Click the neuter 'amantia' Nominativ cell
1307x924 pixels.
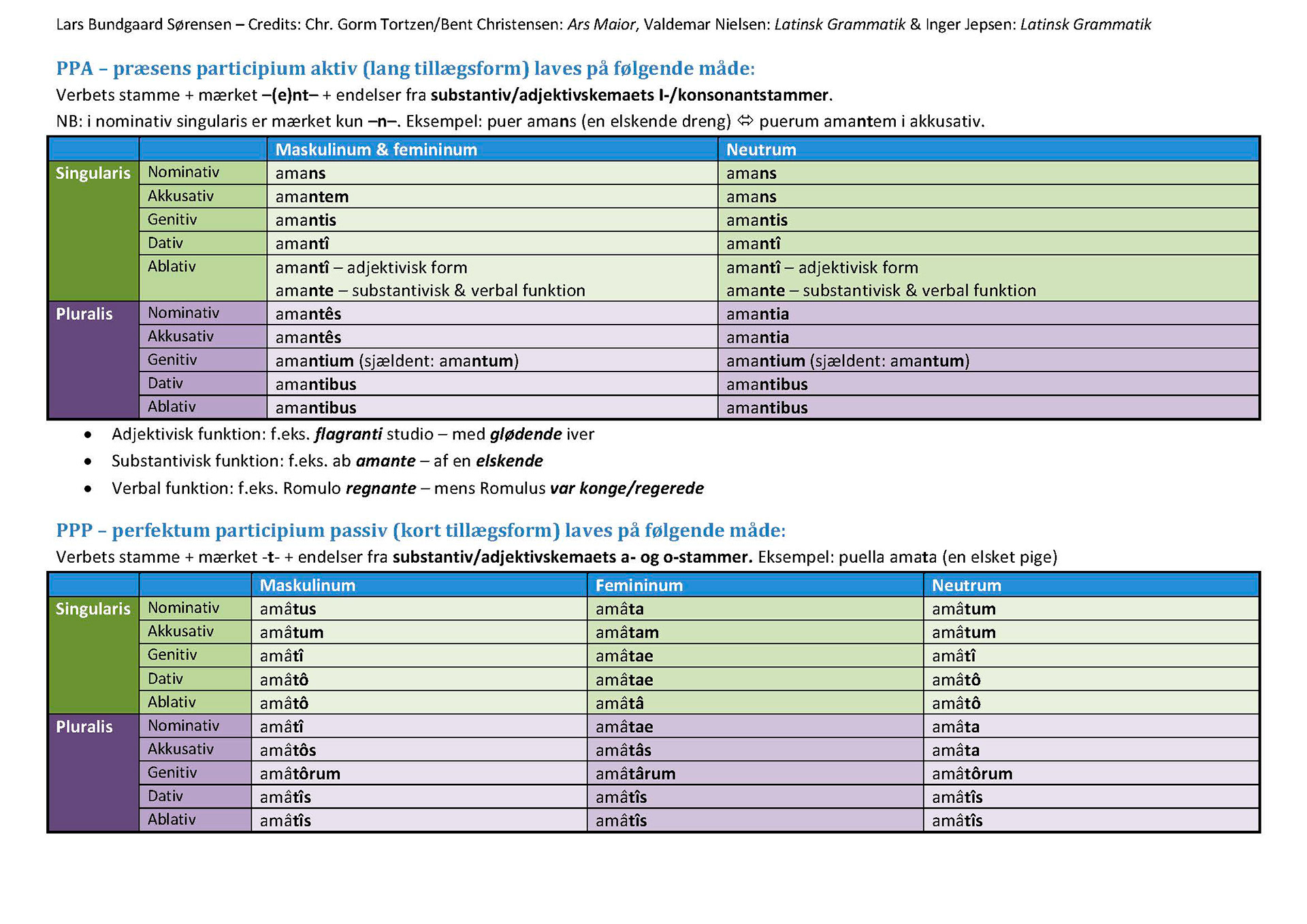pos(757,314)
